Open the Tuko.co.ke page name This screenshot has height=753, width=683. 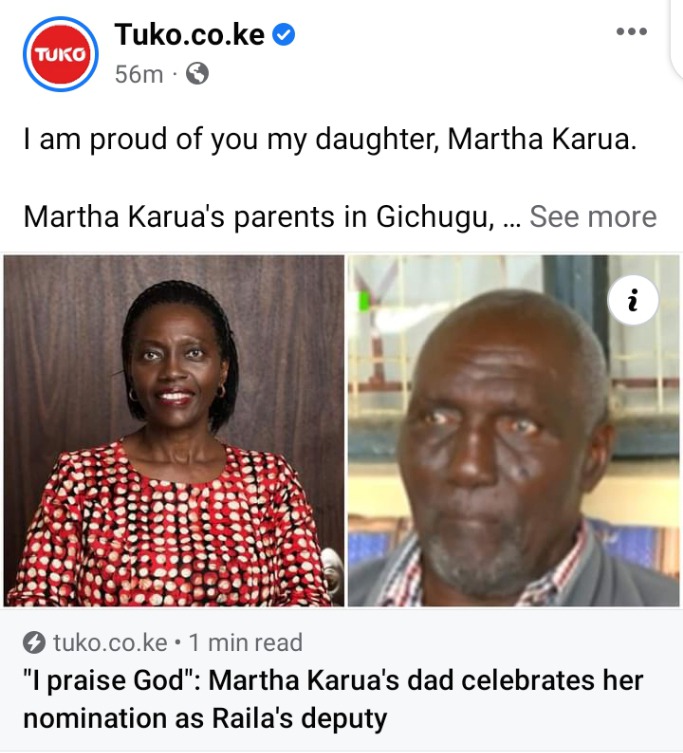coord(189,35)
